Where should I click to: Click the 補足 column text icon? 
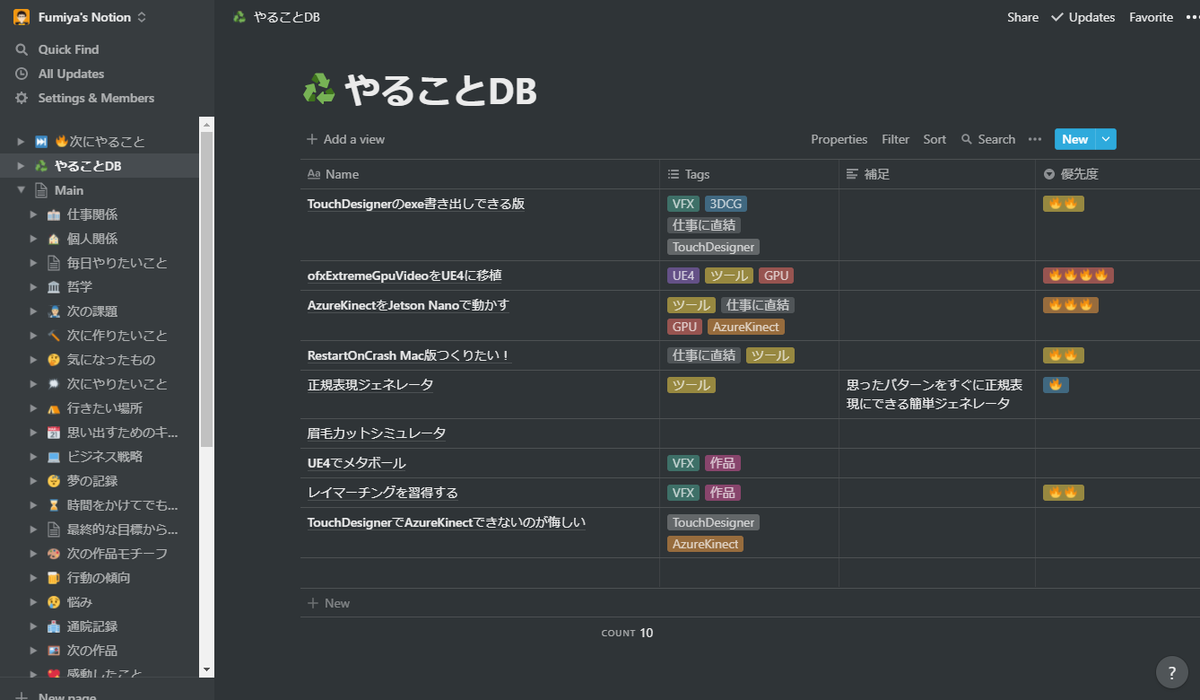pos(852,174)
